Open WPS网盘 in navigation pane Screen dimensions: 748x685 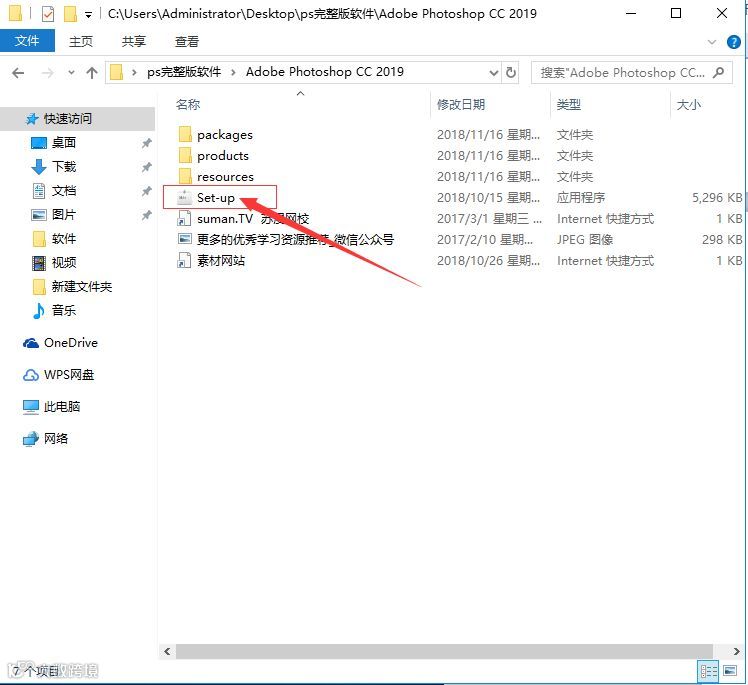point(69,375)
